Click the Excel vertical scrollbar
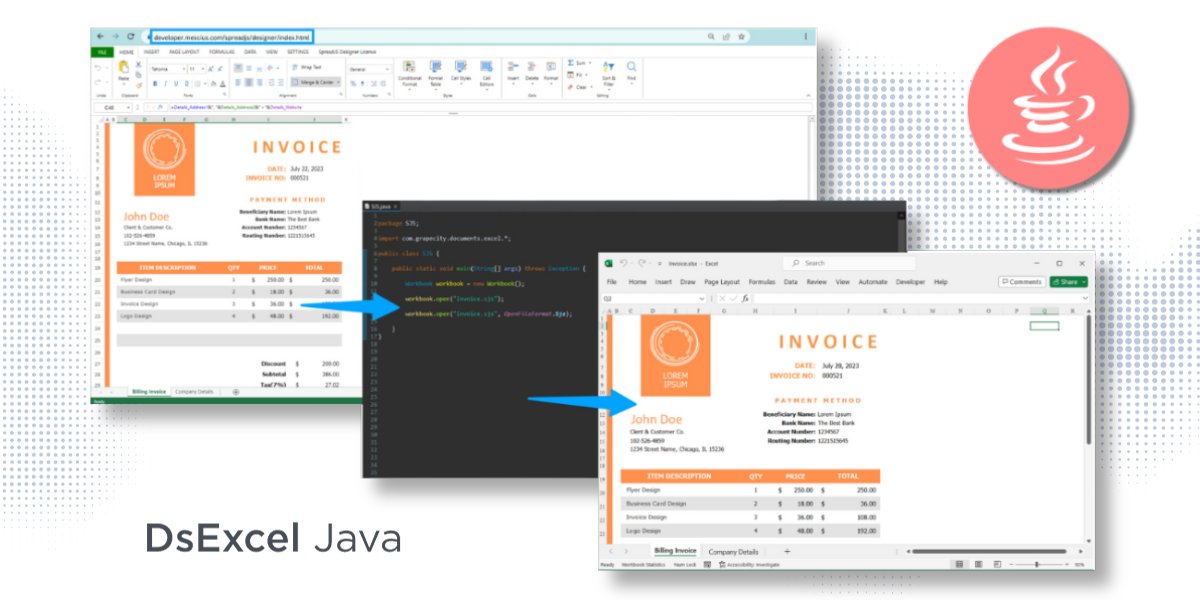 point(1089,380)
